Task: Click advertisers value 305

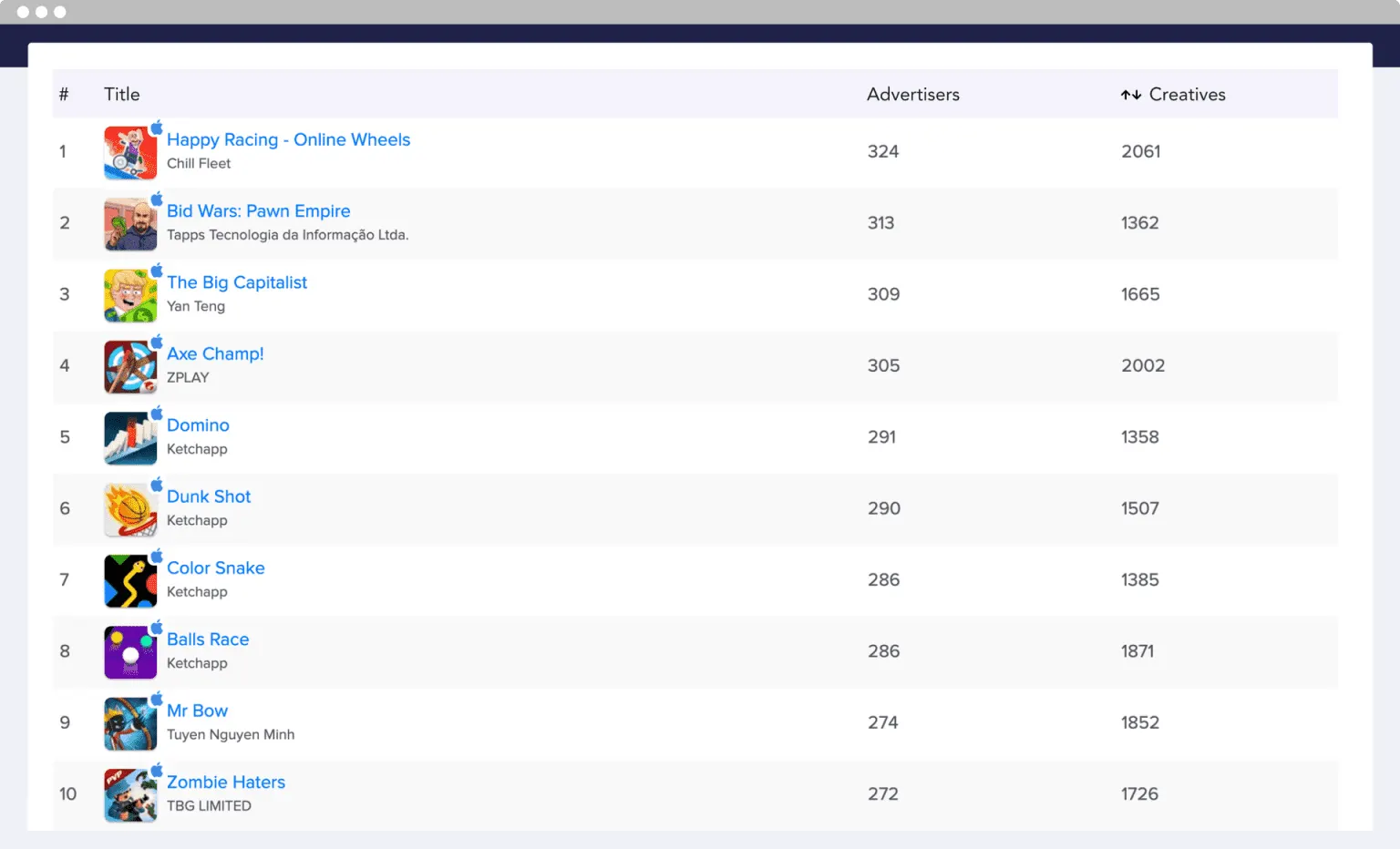Action: pyautogui.click(x=883, y=366)
